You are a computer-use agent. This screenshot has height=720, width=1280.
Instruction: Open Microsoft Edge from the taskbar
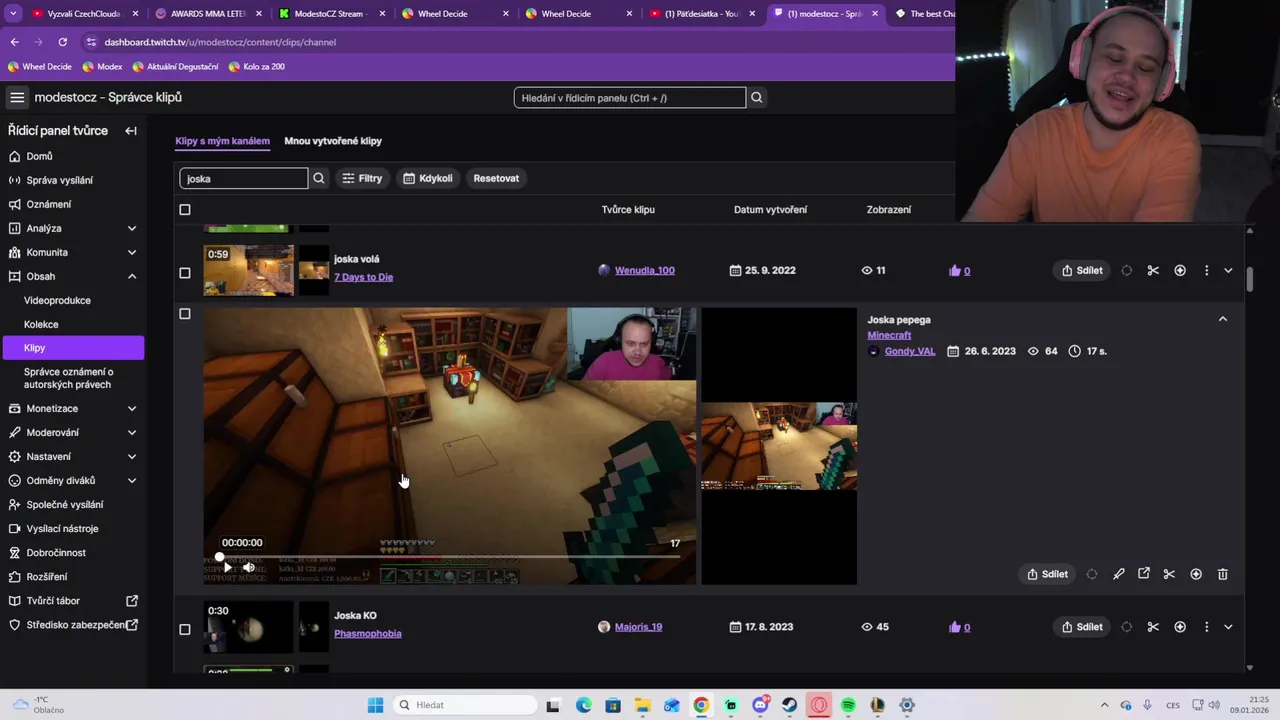(x=583, y=705)
